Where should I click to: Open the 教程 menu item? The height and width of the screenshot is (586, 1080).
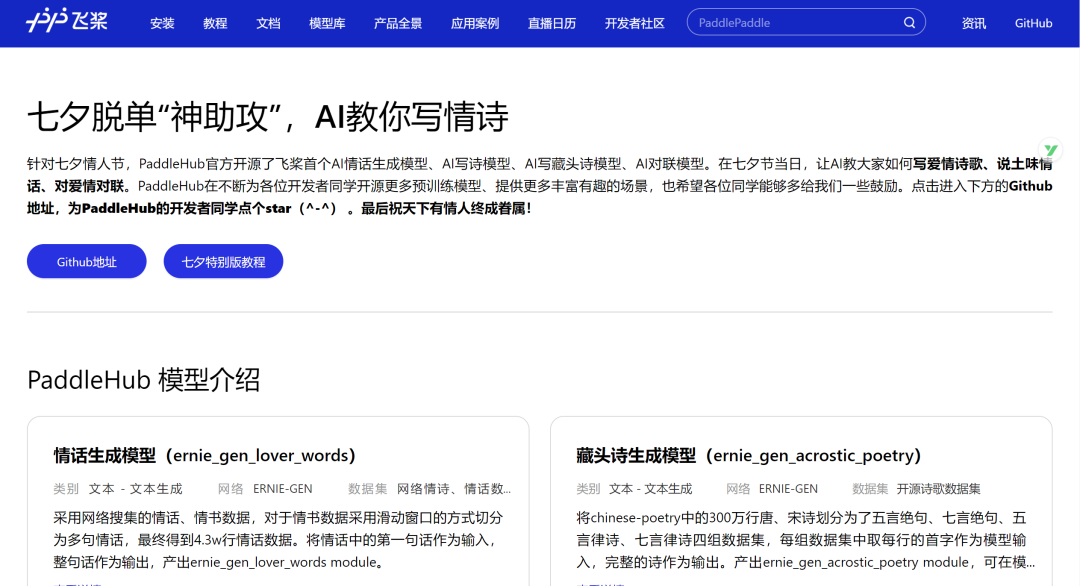pyautogui.click(x=215, y=23)
